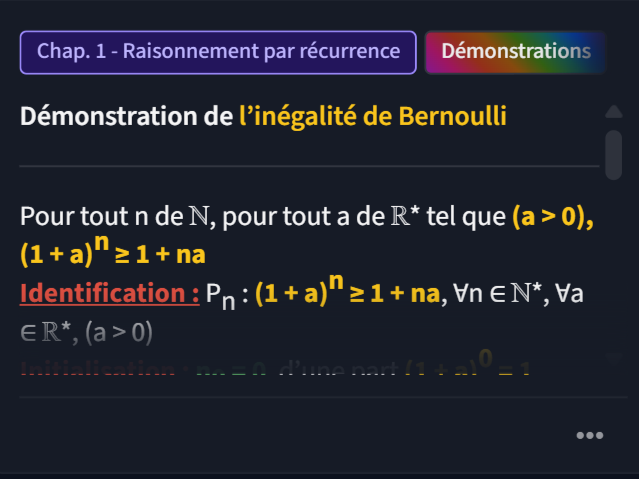Click the scrollbar thumb of the demonstration panel
The image size is (639, 479).
point(613,150)
